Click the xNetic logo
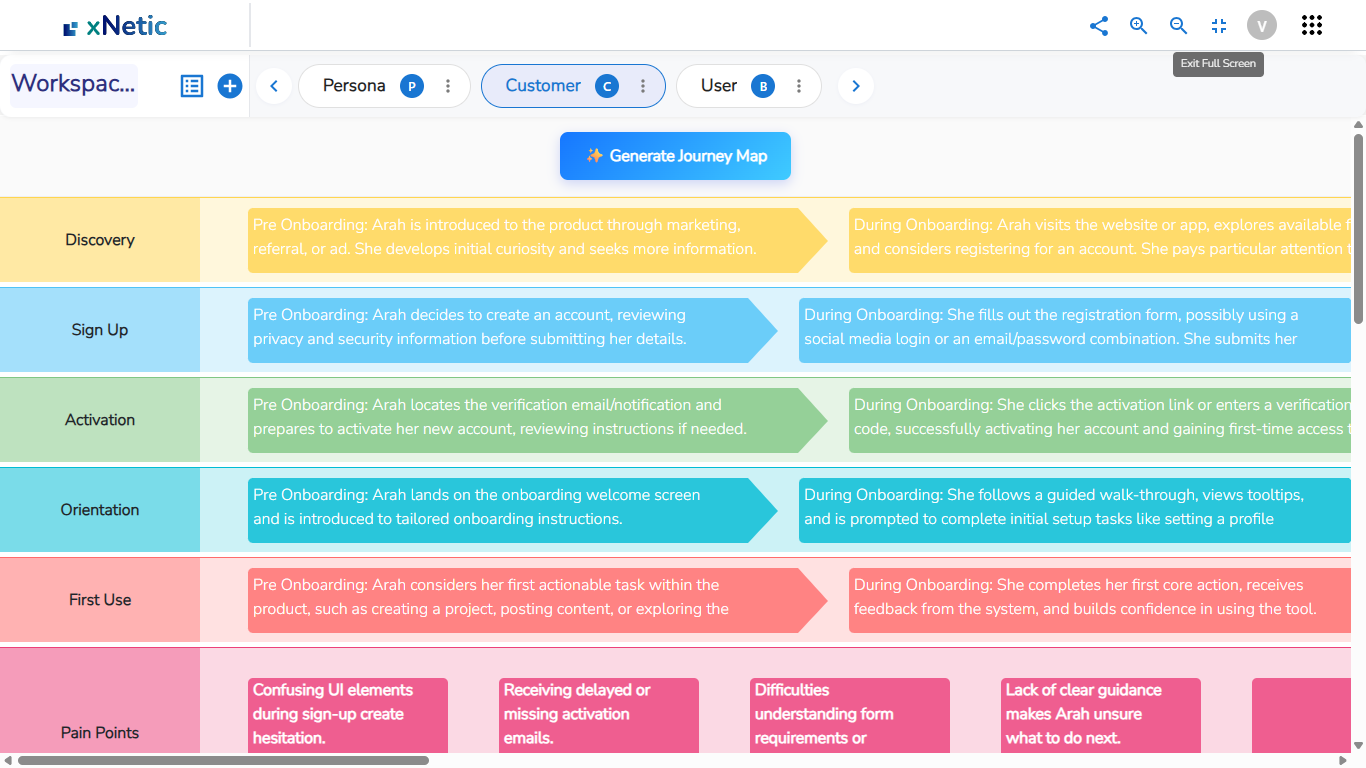1366x768 pixels. [115, 27]
